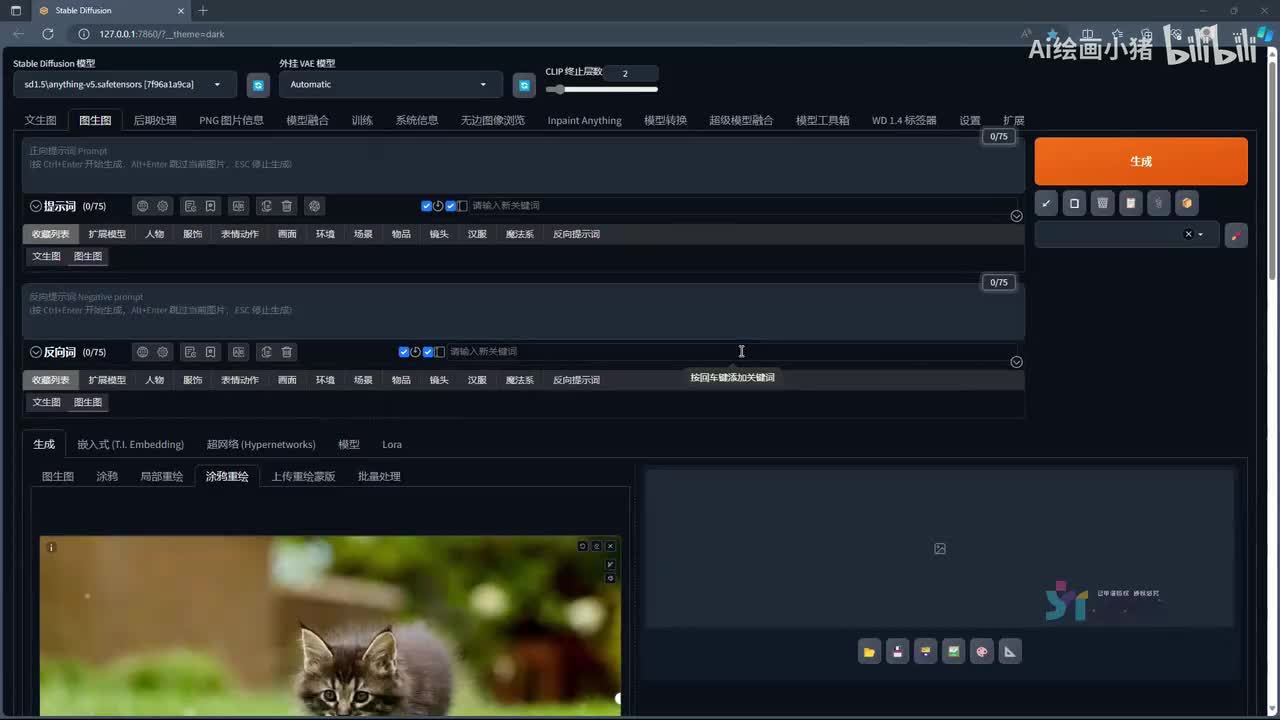Click the globe icon in 提示词 toolbar

[x=142, y=206]
